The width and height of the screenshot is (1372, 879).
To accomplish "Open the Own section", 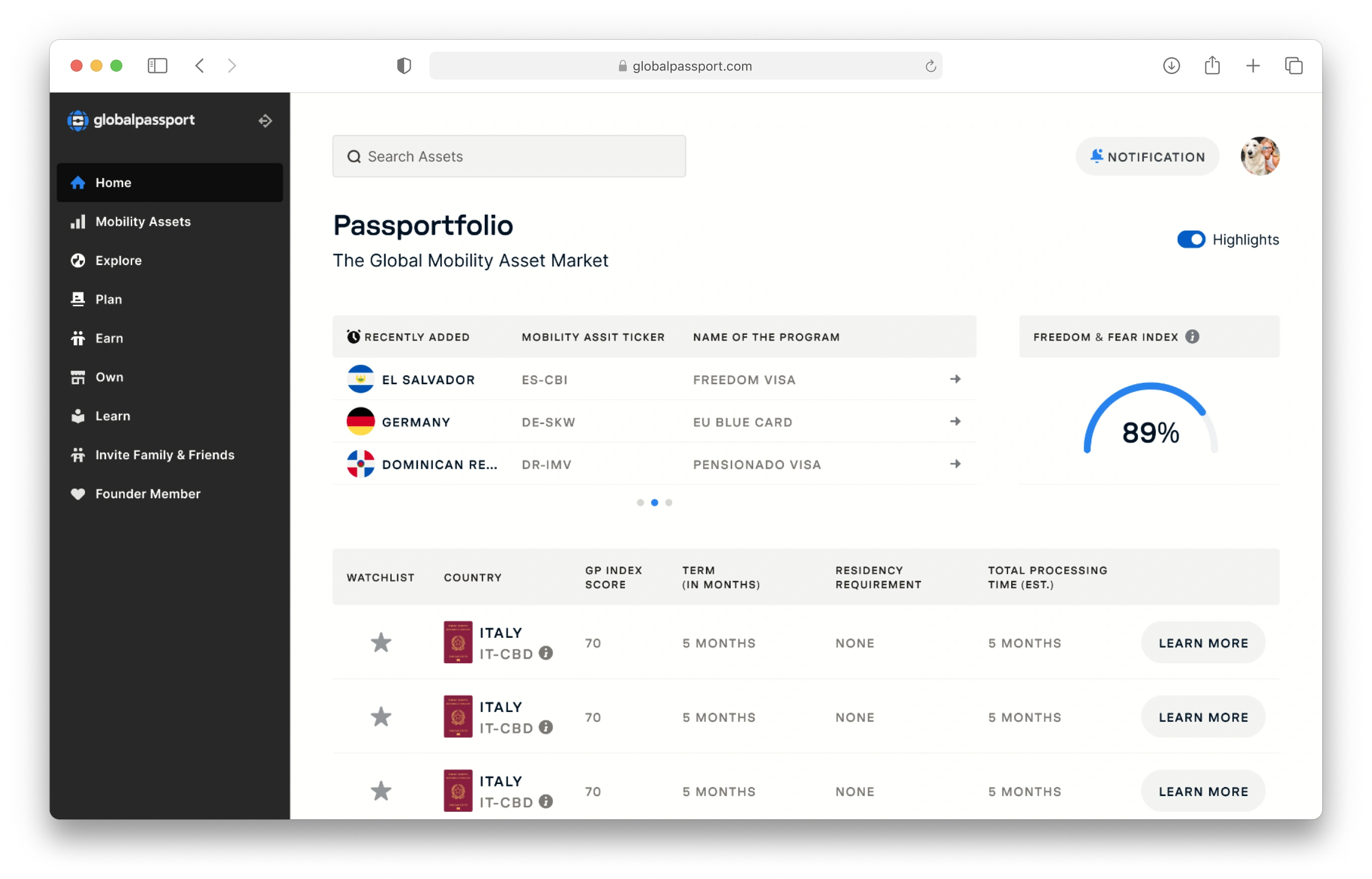I will (x=109, y=377).
